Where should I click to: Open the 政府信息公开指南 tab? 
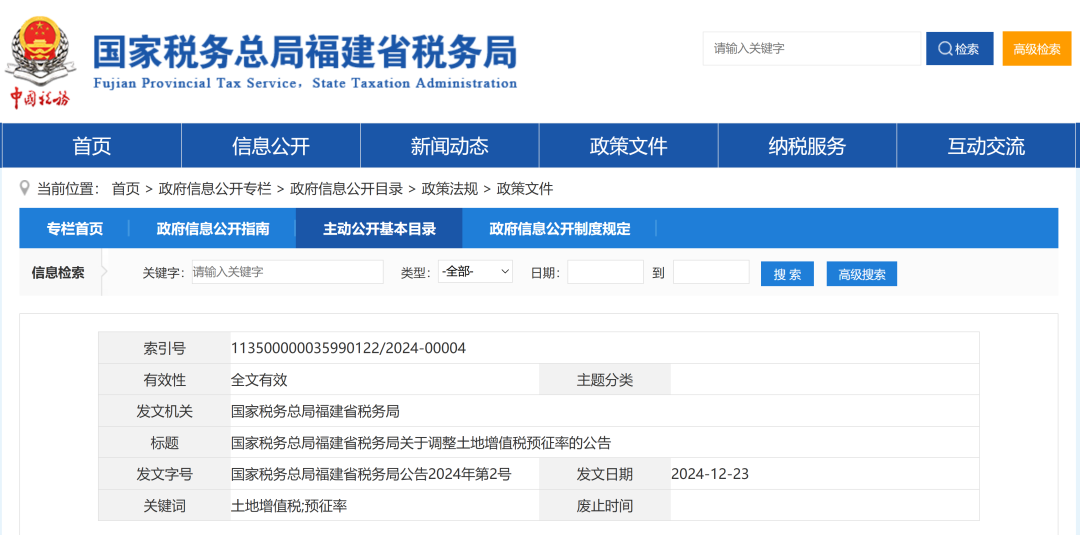pos(213,229)
